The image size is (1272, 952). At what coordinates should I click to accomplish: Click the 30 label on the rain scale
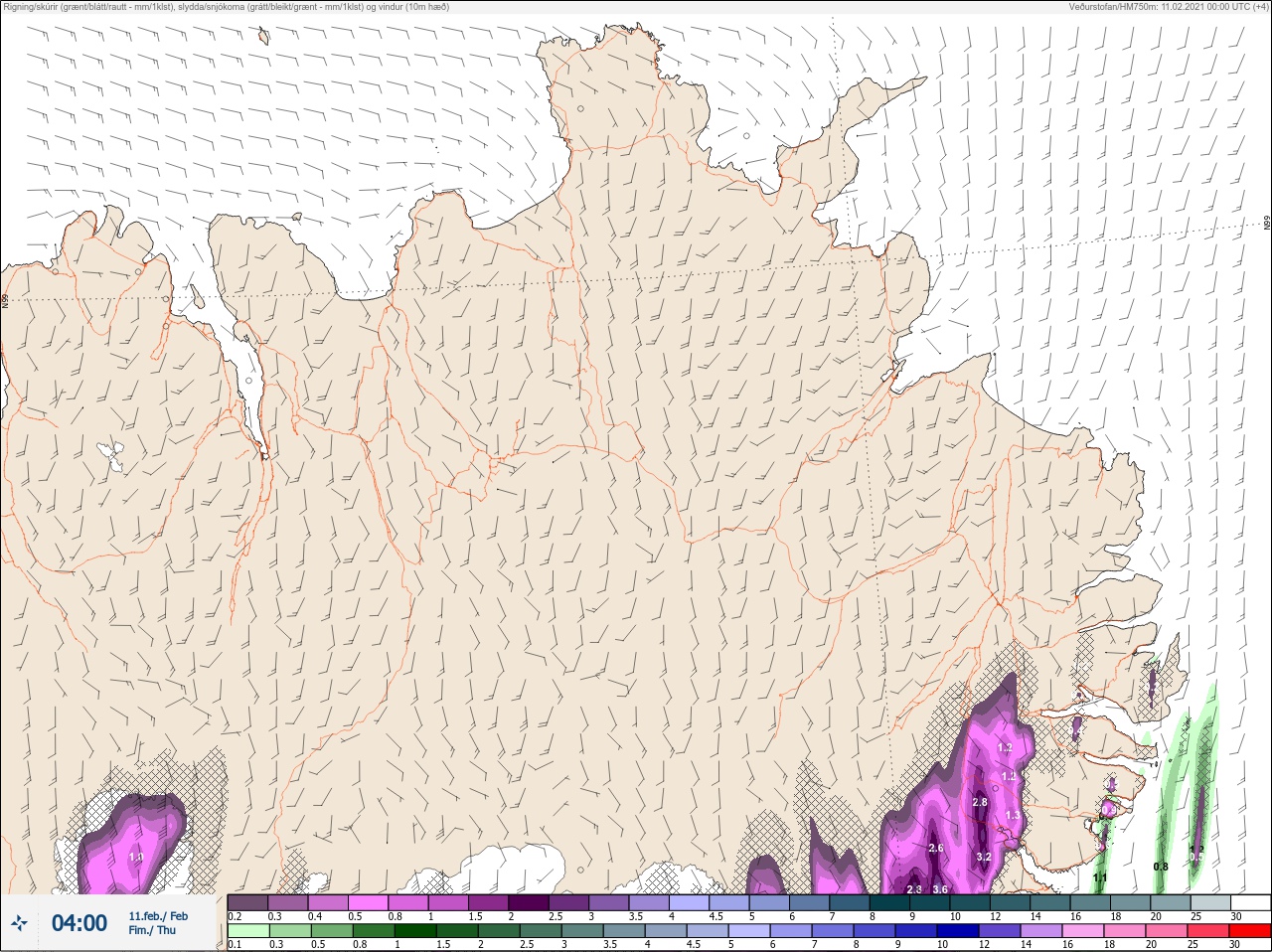(x=1234, y=944)
